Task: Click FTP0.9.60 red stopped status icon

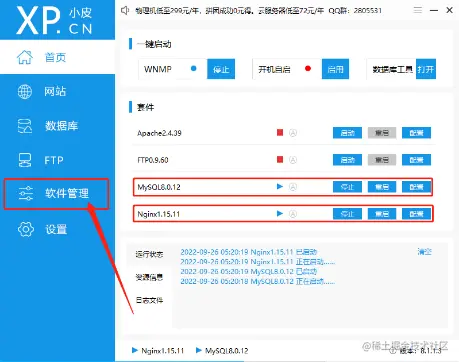Action: tap(280, 159)
